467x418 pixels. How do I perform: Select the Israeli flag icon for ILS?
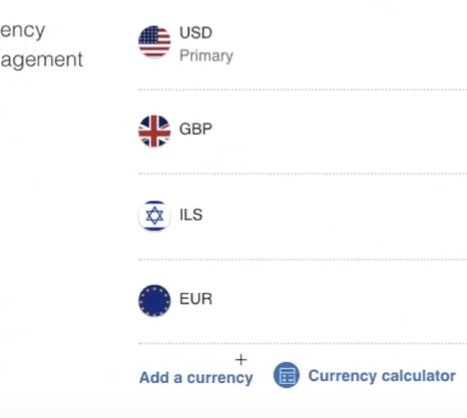155,216
